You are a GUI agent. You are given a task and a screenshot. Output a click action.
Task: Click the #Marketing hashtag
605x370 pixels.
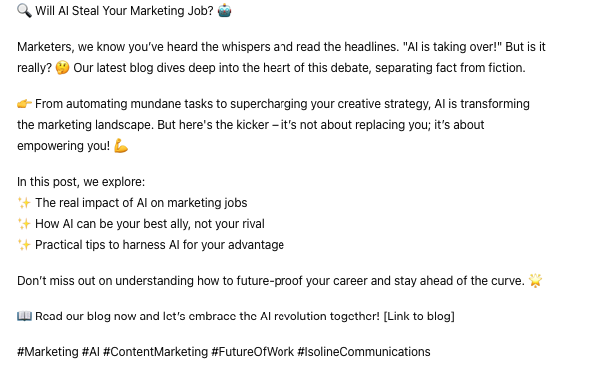point(48,352)
